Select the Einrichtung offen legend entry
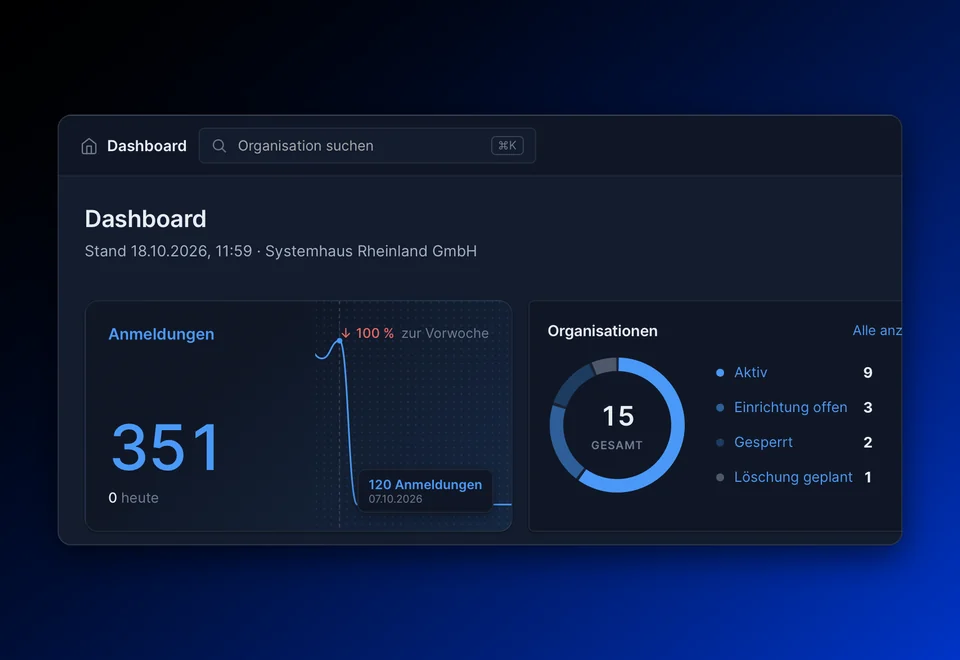This screenshot has height=660, width=960. (790, 407)
